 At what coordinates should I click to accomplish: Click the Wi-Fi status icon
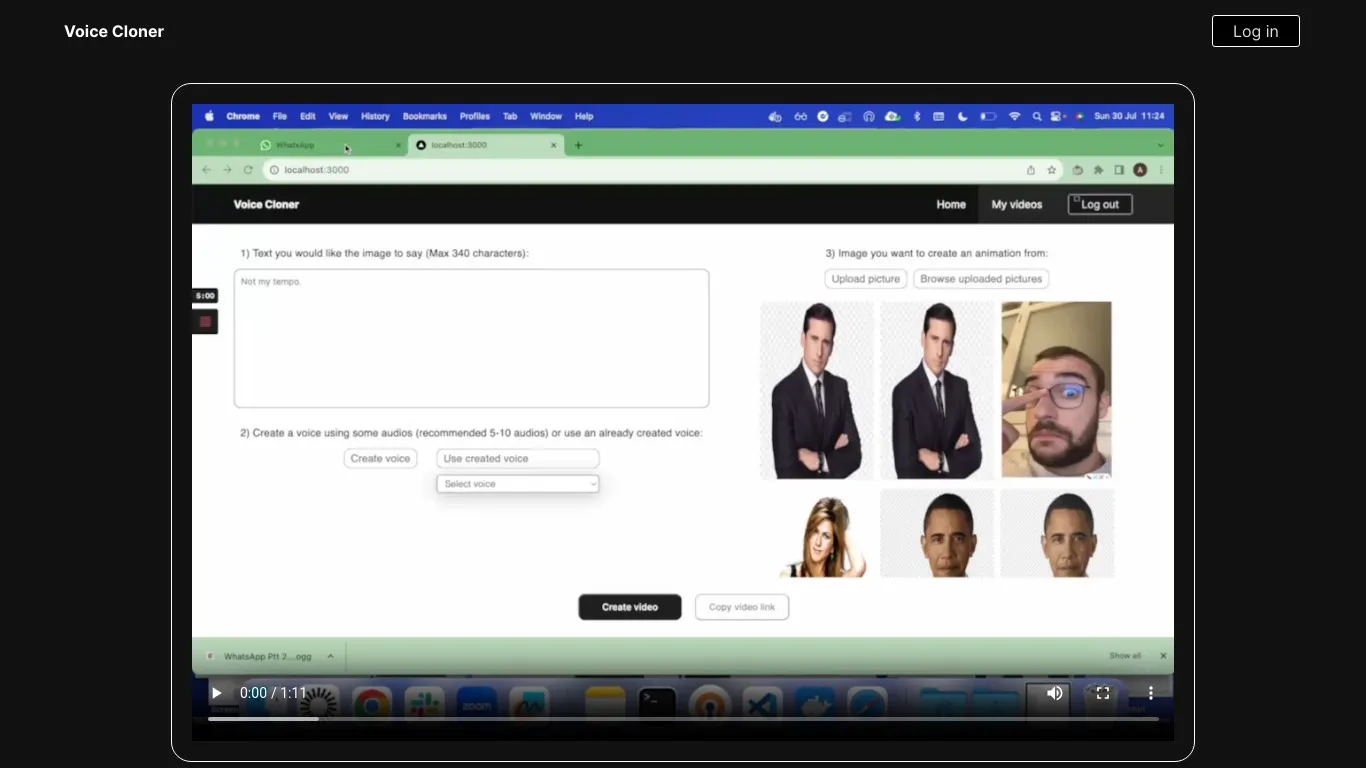point(1015,116)
